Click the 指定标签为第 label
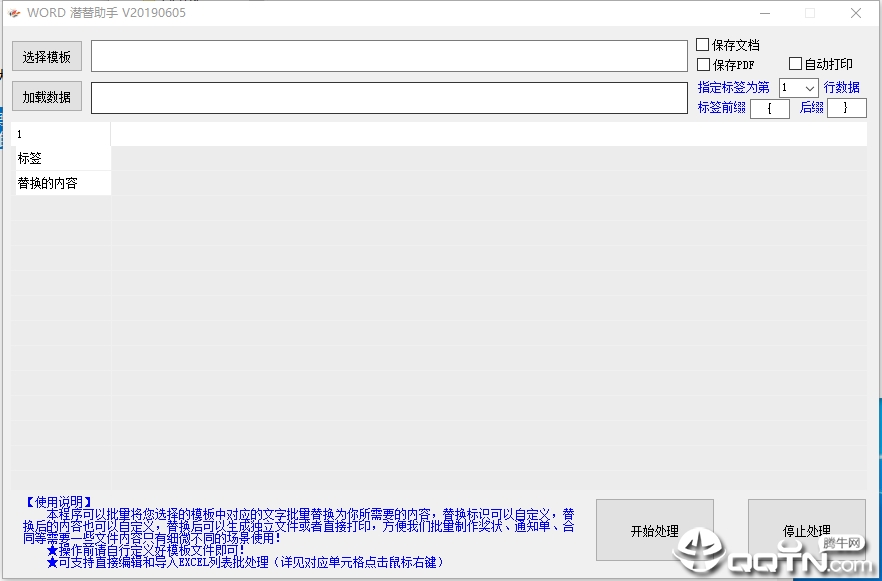This screenshot has width=882, height=581. (x=734, y=88)
